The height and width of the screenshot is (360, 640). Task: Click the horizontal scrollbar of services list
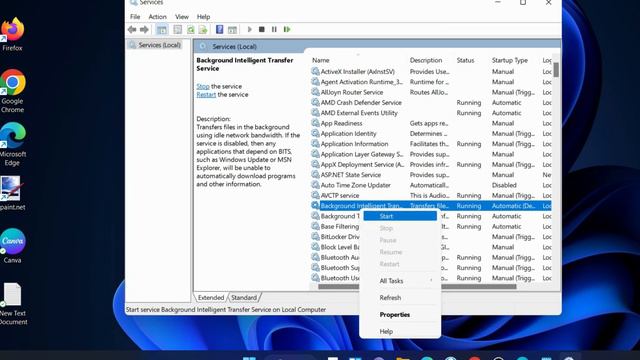click(x=417, y=287)
